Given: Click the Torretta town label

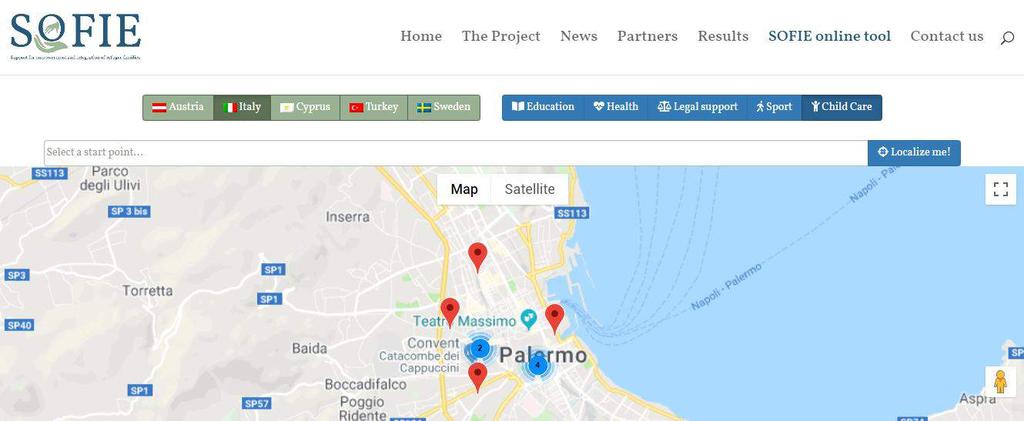Looking at the screenshot, I should [x=148, y=290].
